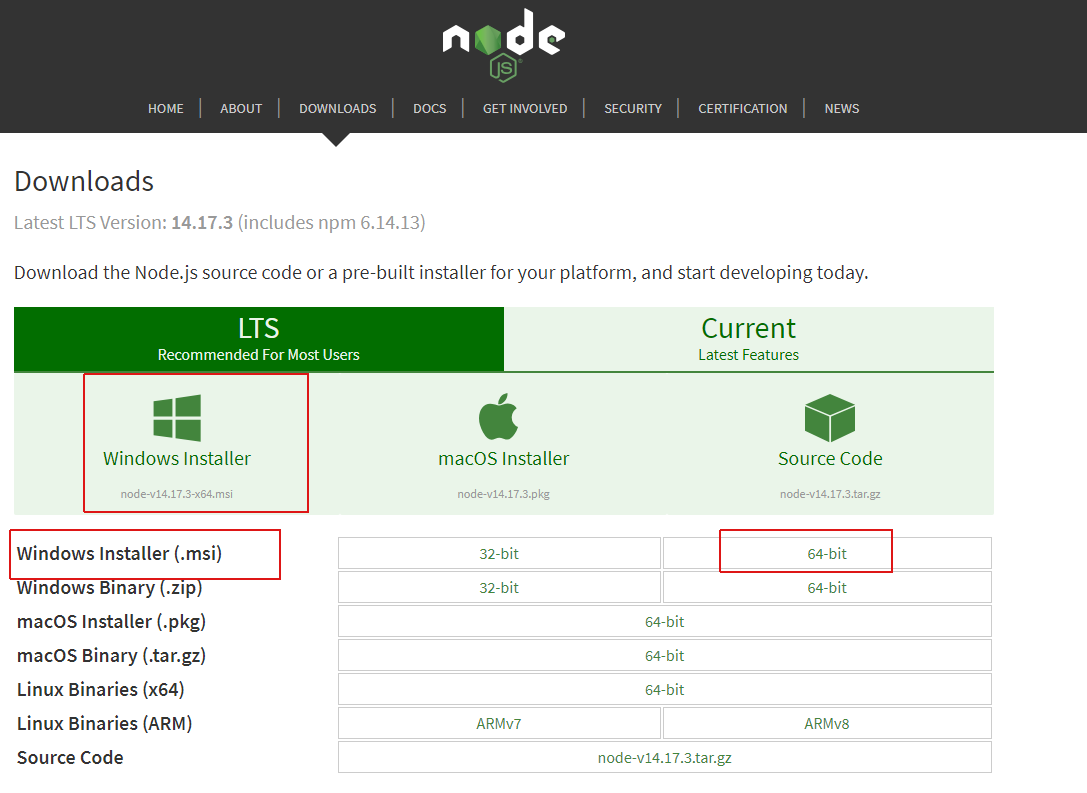Click the Windows logo icon
1087x793 pixels.
[x=177, y=418]
